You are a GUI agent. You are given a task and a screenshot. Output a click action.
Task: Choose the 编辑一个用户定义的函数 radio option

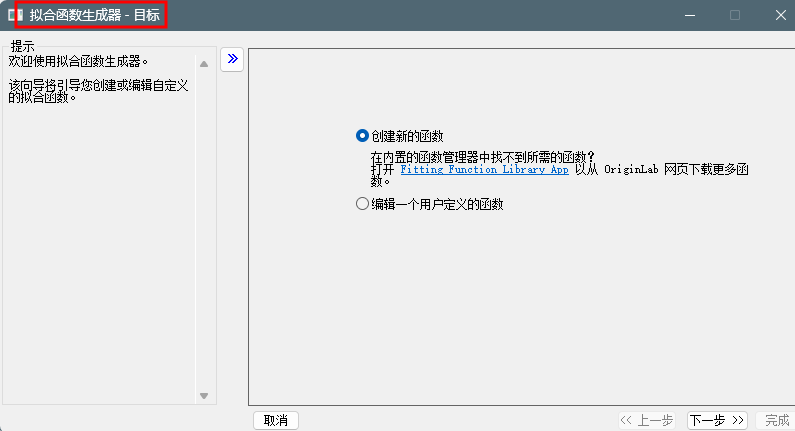click(x=362, y=204)
